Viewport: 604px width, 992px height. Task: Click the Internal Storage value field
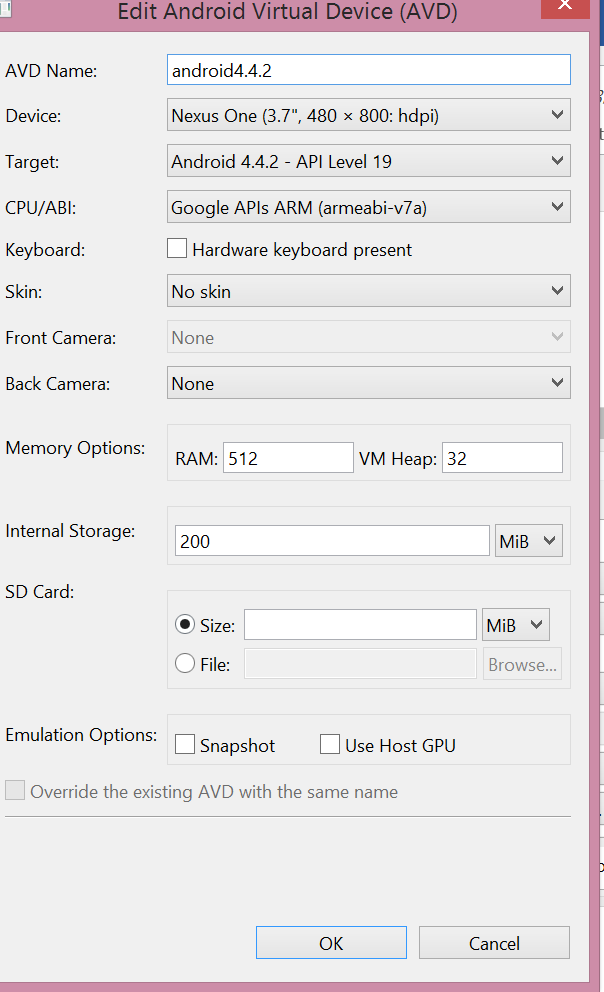(332, 541)
